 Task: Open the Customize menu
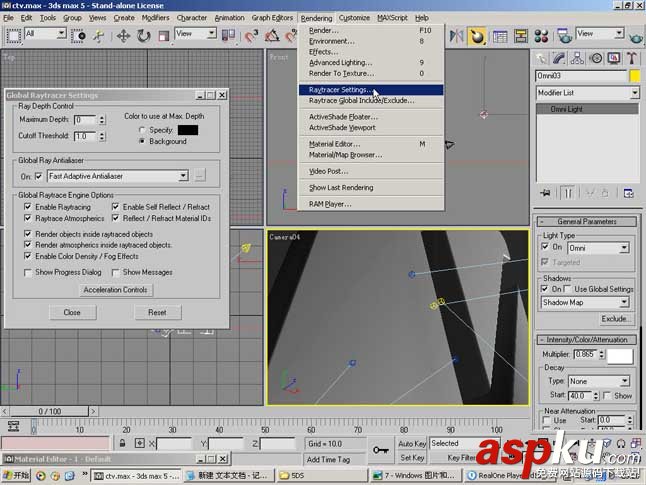click(354, 18)
